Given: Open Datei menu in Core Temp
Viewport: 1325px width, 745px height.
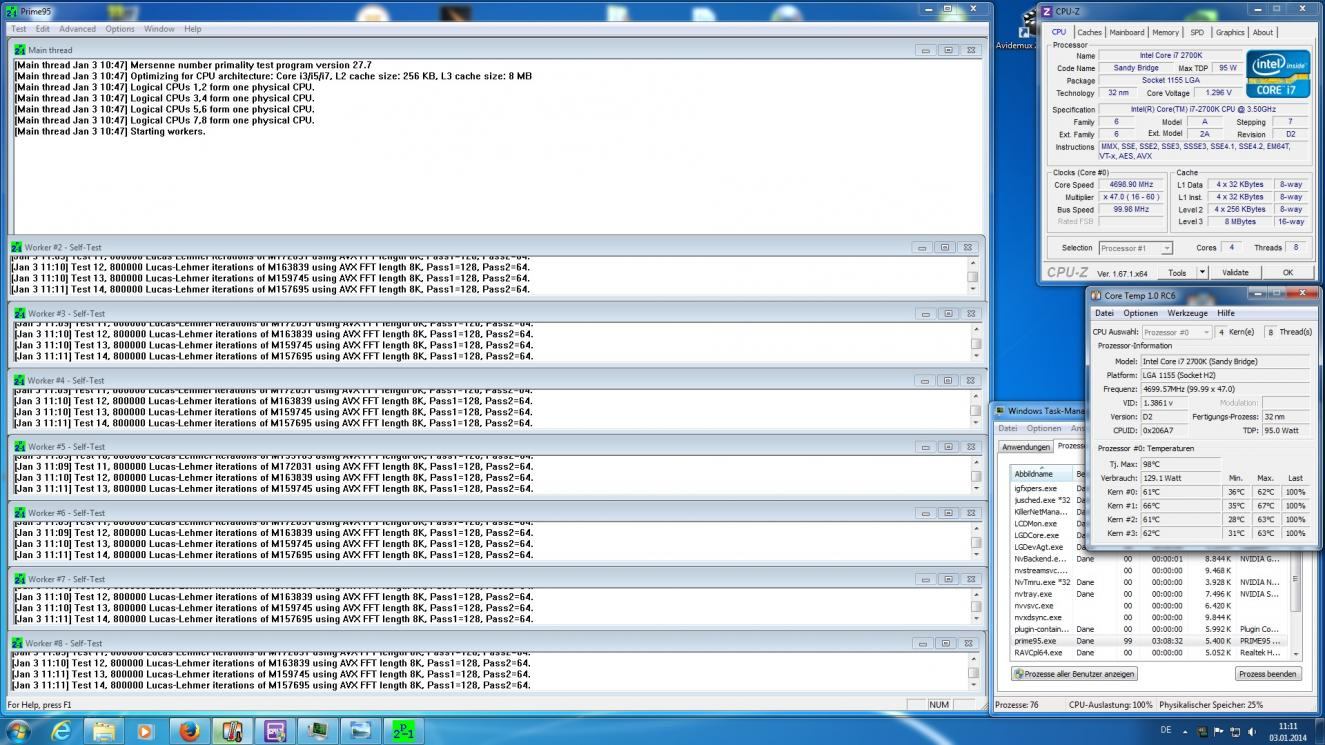Looking at the screenshot, I should click(x=1104, y=313).
